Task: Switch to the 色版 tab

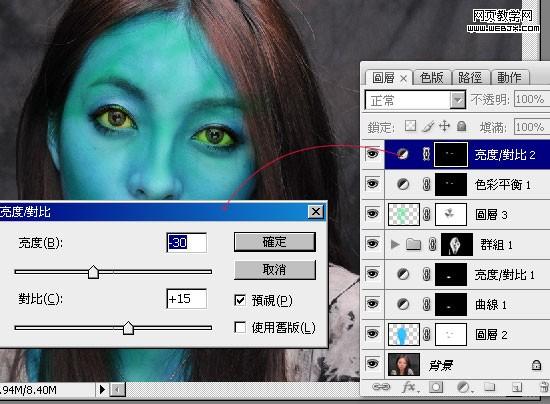Action: tap(431, 78)
